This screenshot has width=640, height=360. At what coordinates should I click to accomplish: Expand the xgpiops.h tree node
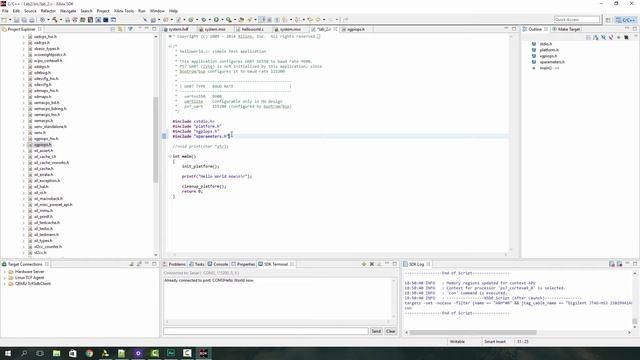coord(23,145)
